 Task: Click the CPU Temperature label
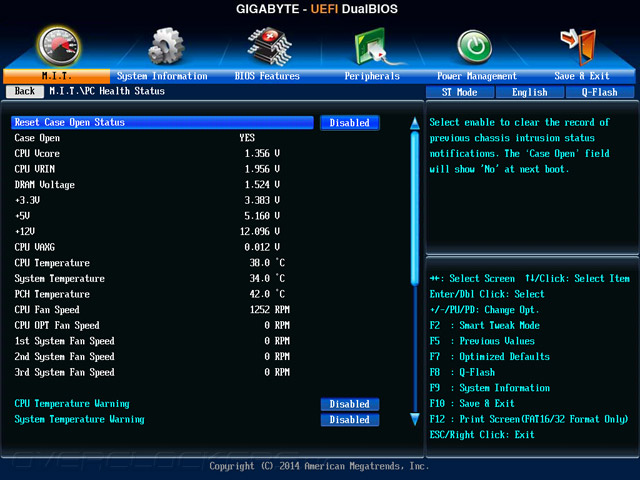tap(52, 263)
